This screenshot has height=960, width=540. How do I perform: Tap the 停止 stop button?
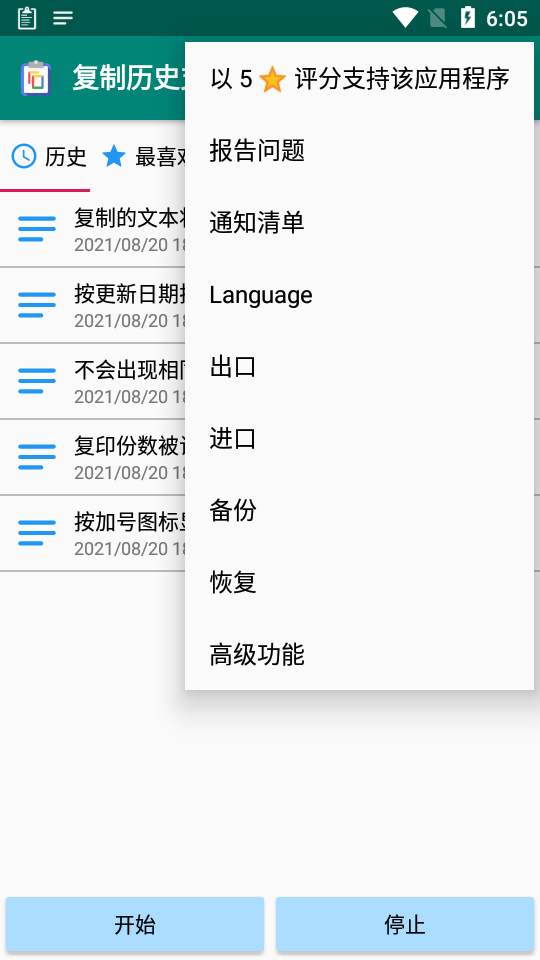(405, 924)
